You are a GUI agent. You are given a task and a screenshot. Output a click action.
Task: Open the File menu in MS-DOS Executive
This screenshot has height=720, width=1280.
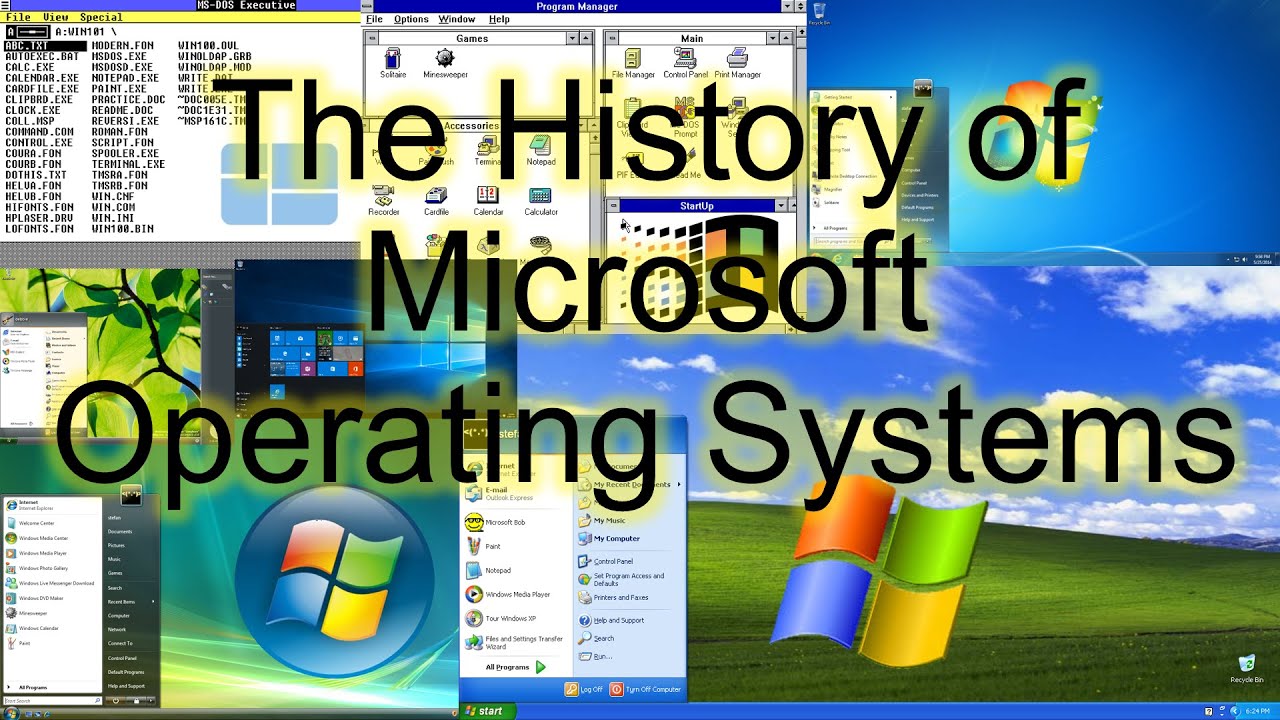tap(18, 17)
